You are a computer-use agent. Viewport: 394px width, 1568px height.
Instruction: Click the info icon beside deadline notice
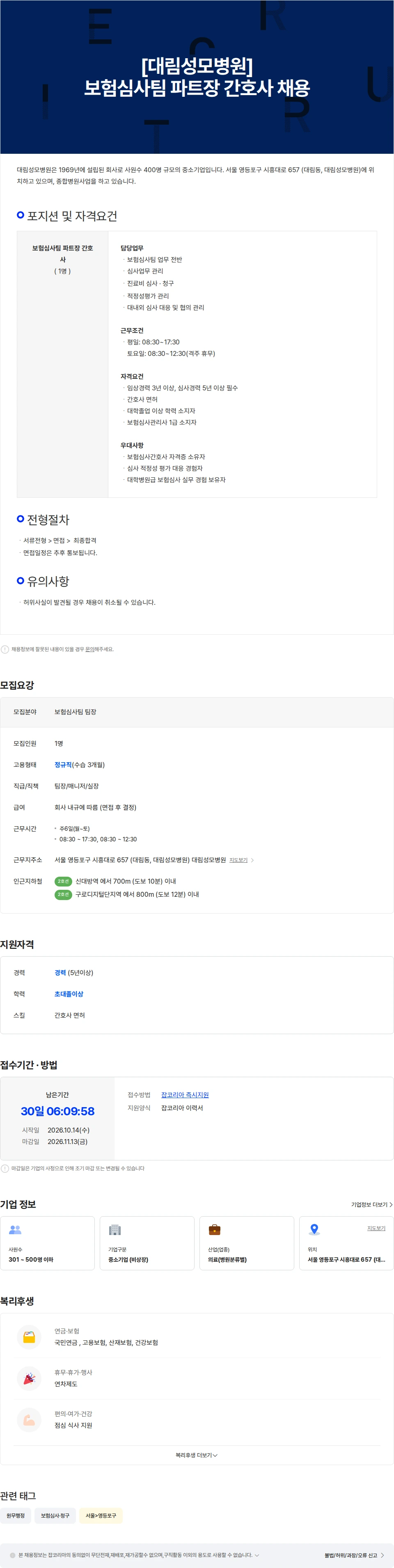tap(5, 1169)
